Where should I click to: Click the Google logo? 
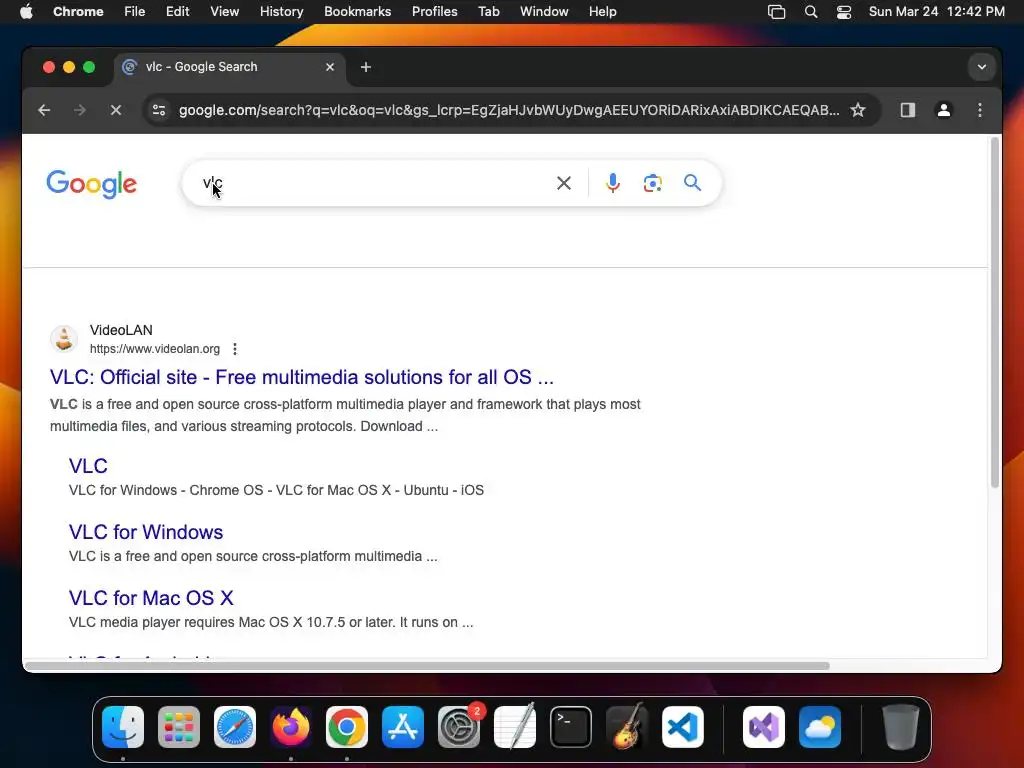(x=91, y=184)
